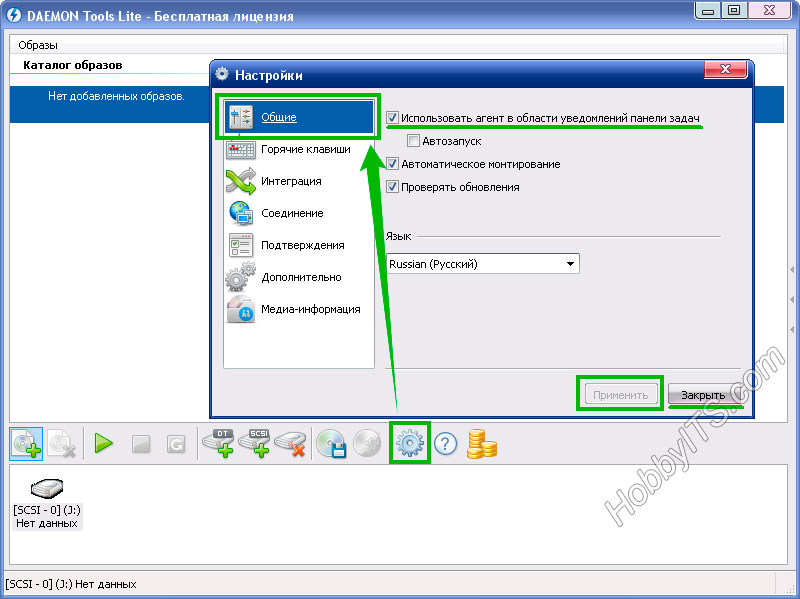The image size is (800, 599).
Task: Add a DT virtual drive
Action: coord(219,443)
